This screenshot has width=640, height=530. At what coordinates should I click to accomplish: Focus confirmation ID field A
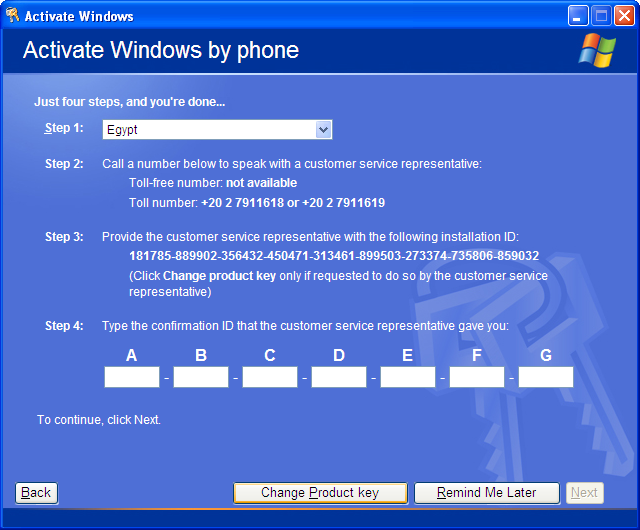coord(132,377)
